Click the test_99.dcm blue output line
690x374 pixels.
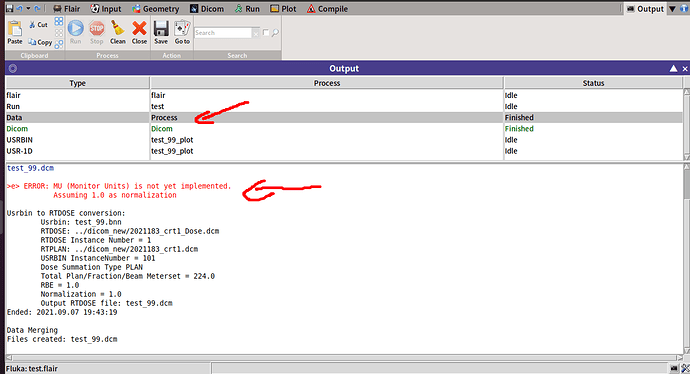coord(30,168)
